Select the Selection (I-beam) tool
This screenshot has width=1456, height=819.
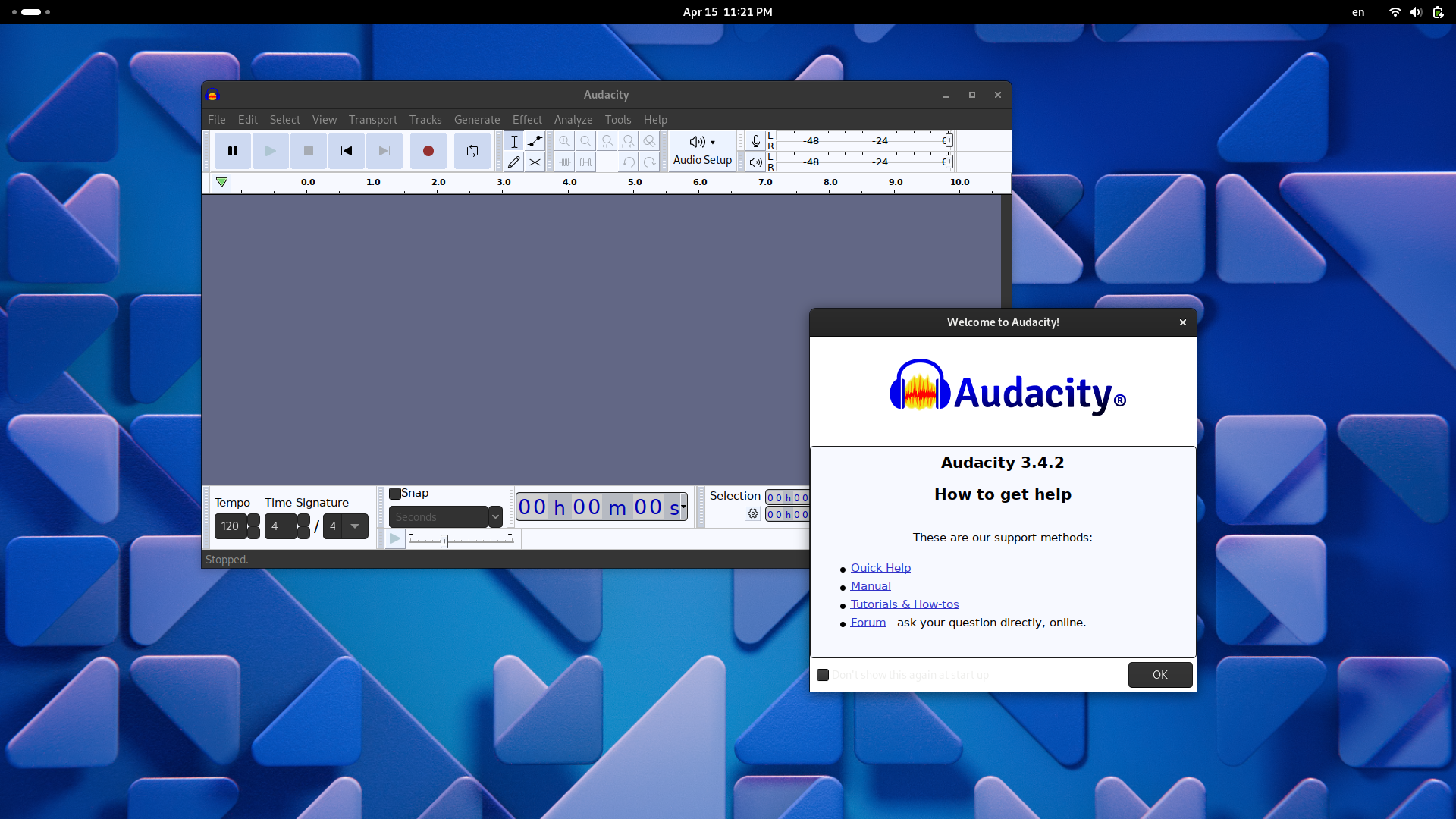(x=514, y=141)
